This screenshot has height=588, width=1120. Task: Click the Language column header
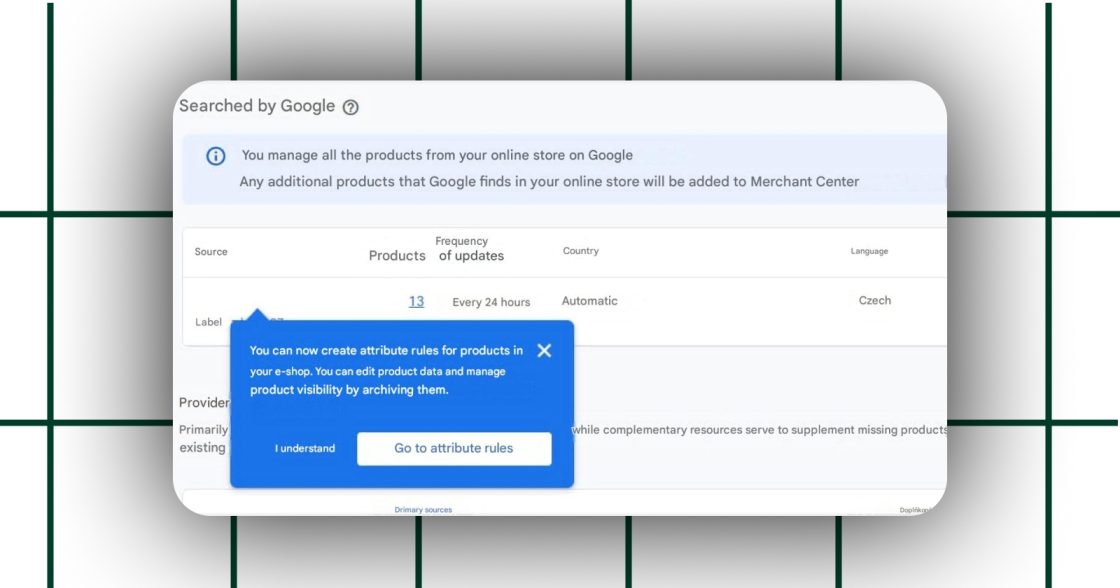point(869,251)
